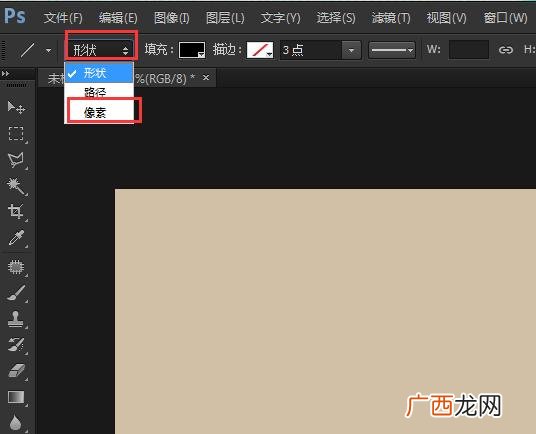
Task: Open the 图层(L) menu
Action: [225, 18]
